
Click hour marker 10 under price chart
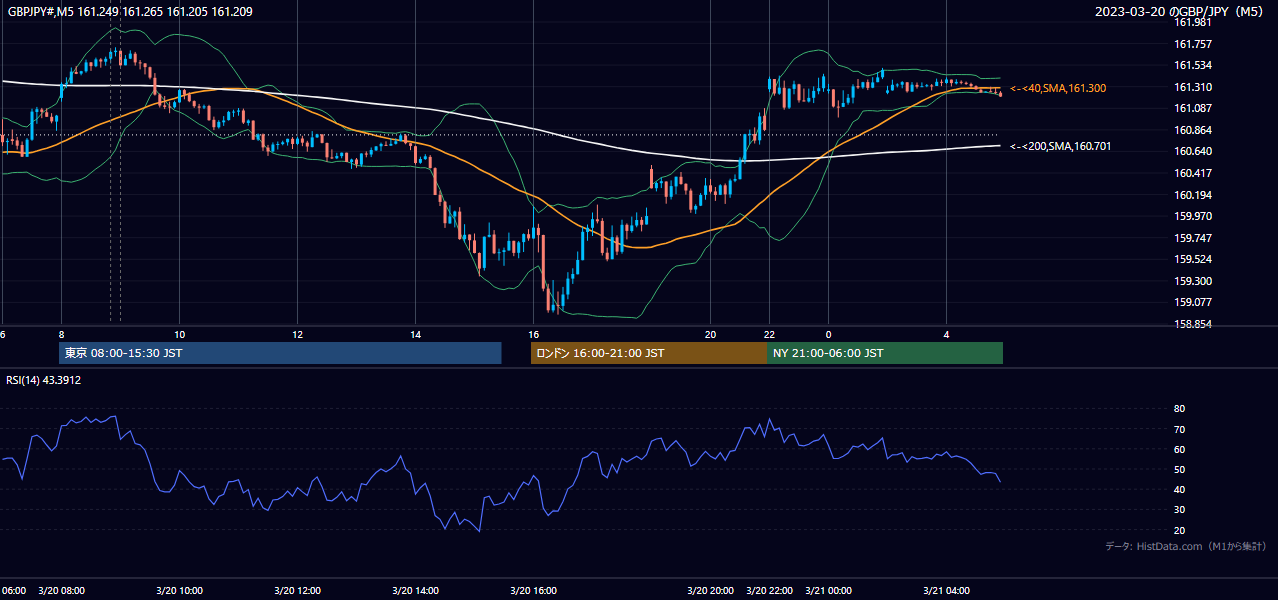179,334
